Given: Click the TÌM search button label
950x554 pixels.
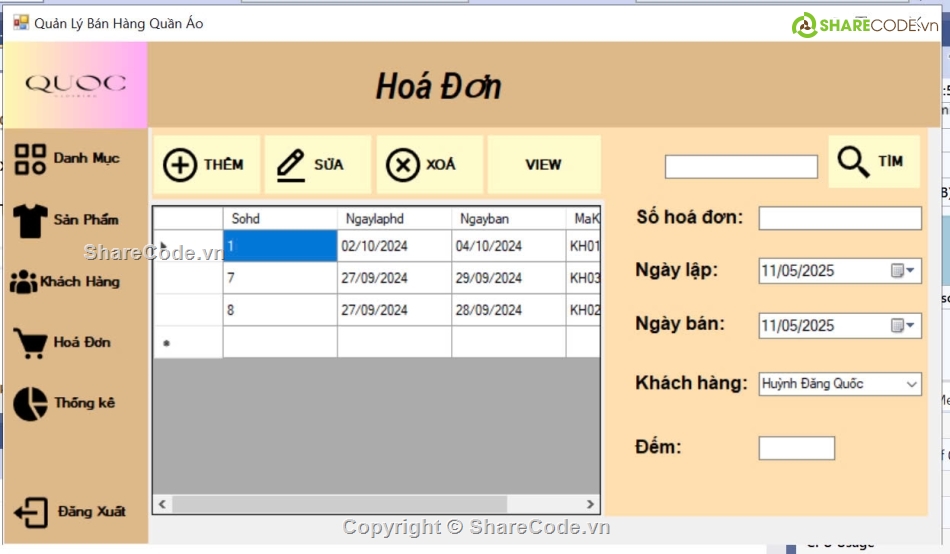Looking at the screenshot, I should coord(891,161).
